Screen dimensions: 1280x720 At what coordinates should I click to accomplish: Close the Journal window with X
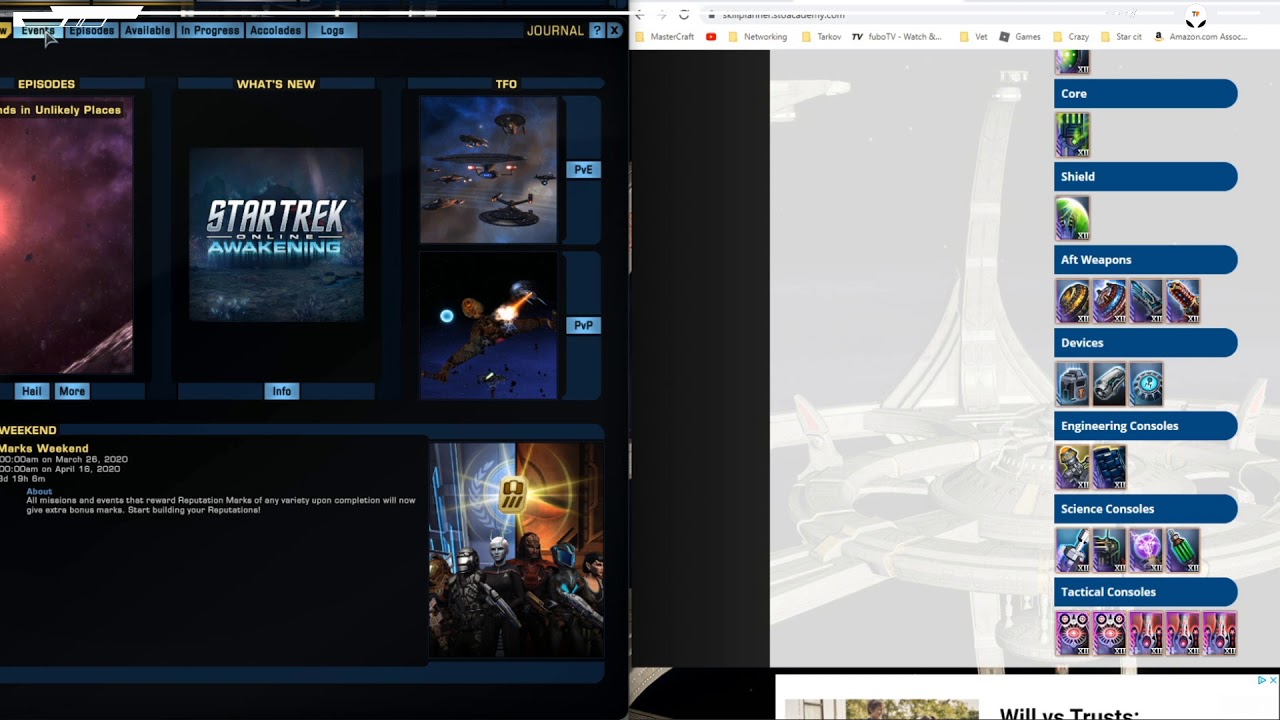615,30
